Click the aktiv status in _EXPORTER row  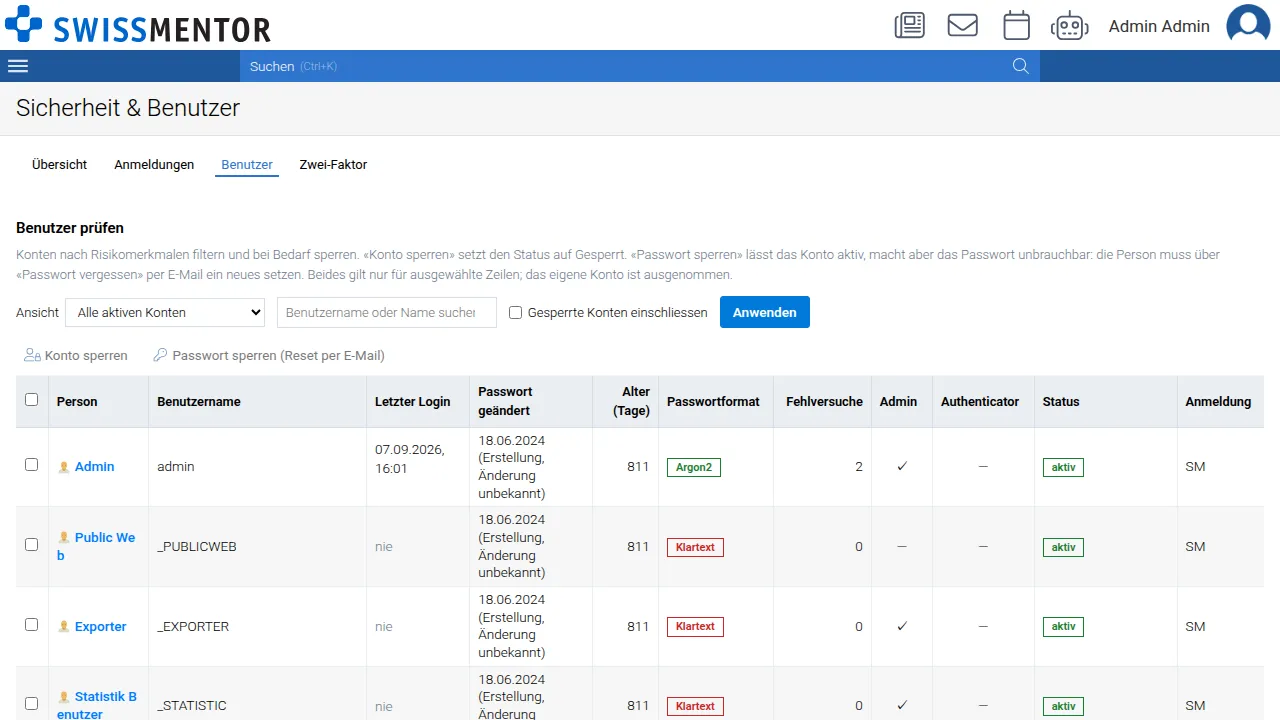(1063, 627)
